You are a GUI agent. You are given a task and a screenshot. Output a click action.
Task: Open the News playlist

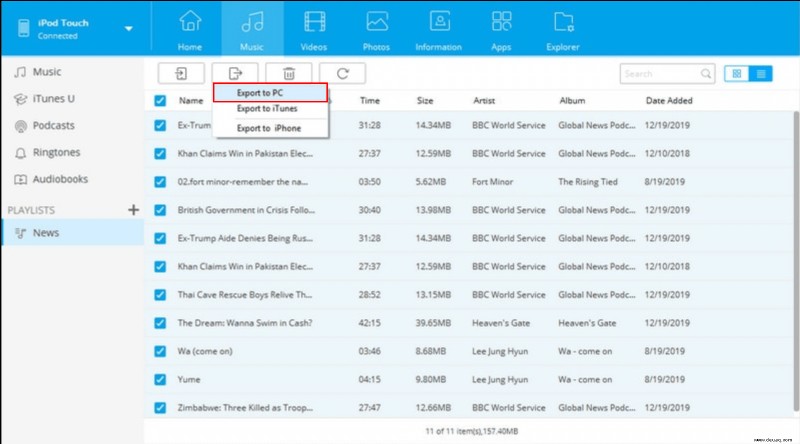tap(72, 233)
